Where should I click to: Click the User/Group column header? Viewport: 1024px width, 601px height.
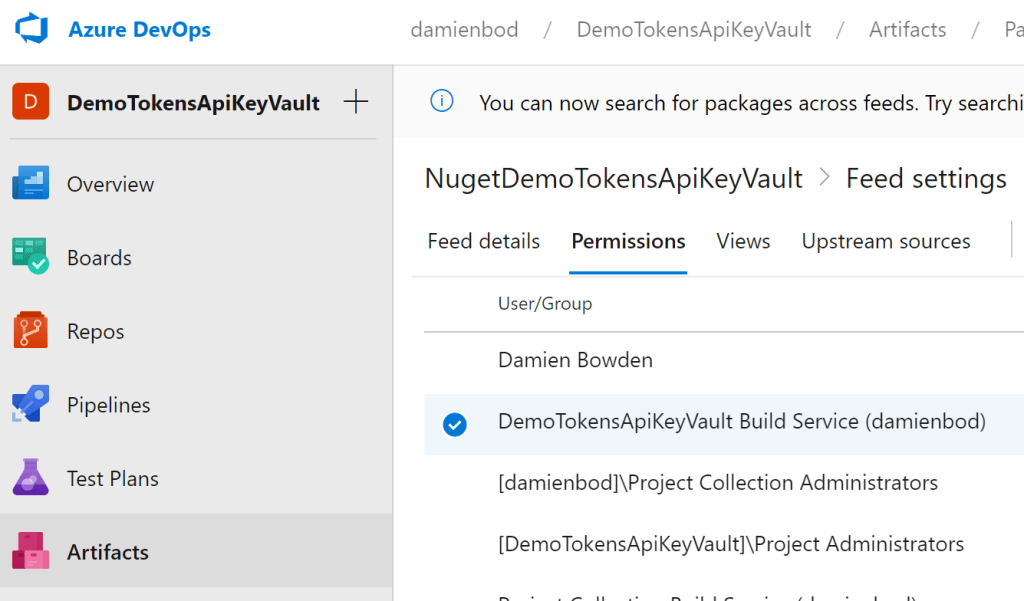coord(545,304)
